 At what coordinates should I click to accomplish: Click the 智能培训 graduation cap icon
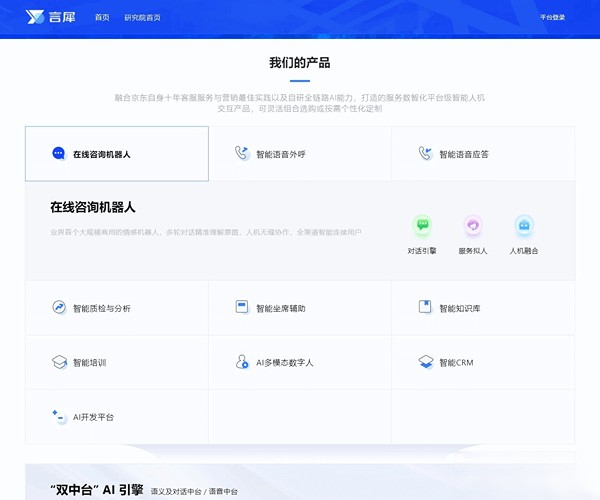59,362
